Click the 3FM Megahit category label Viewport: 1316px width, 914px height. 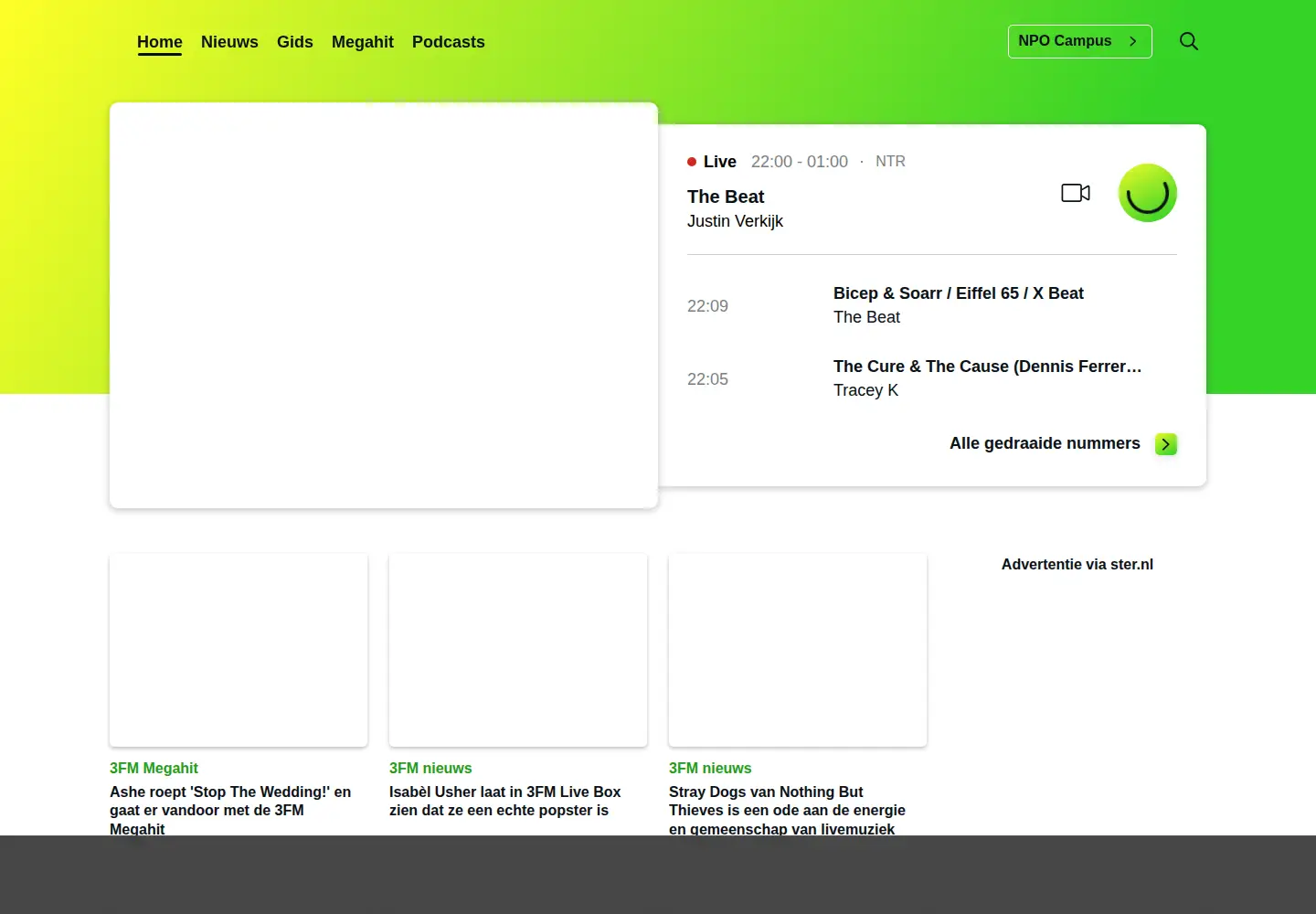tap(154, 769)
